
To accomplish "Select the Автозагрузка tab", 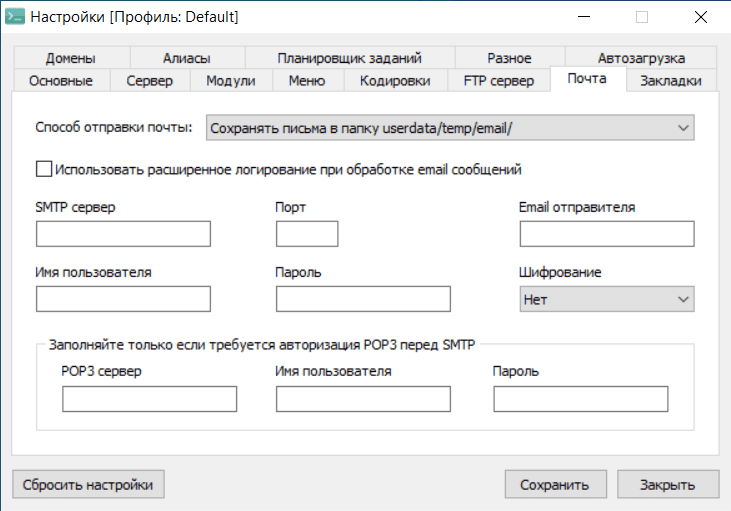I will pyautogui.click(x=640, y=58).
